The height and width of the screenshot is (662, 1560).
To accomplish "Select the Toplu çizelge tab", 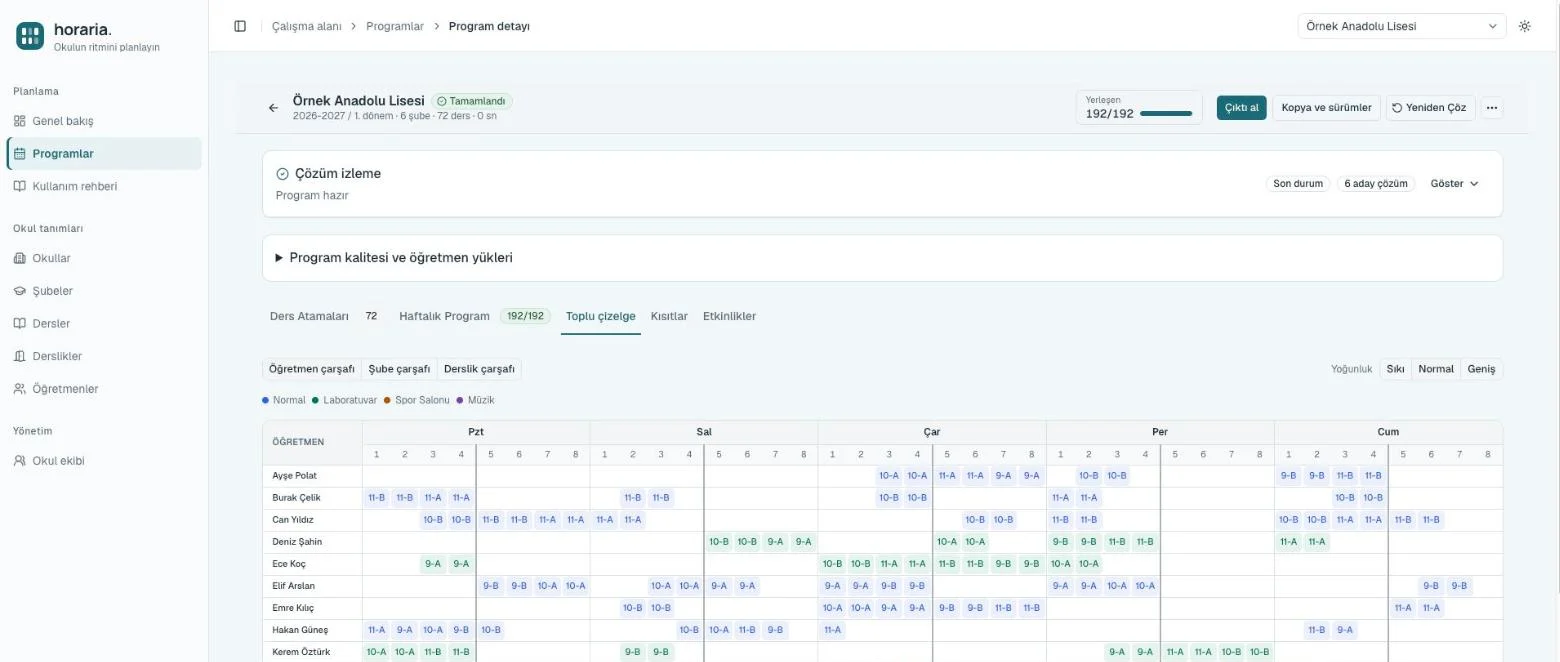I will [x=601, y=316].
